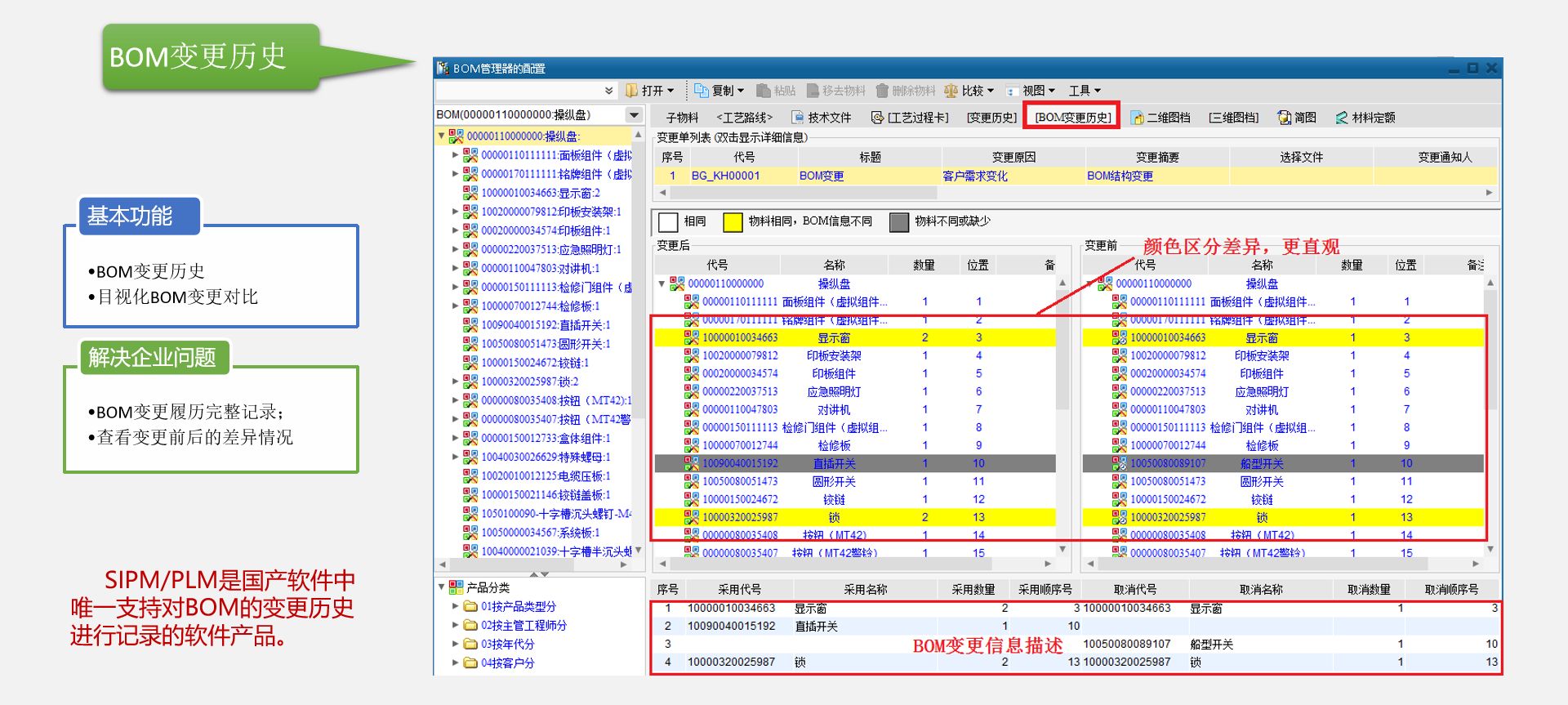
Task: Click the 简图 icon
Action: 1285,118
